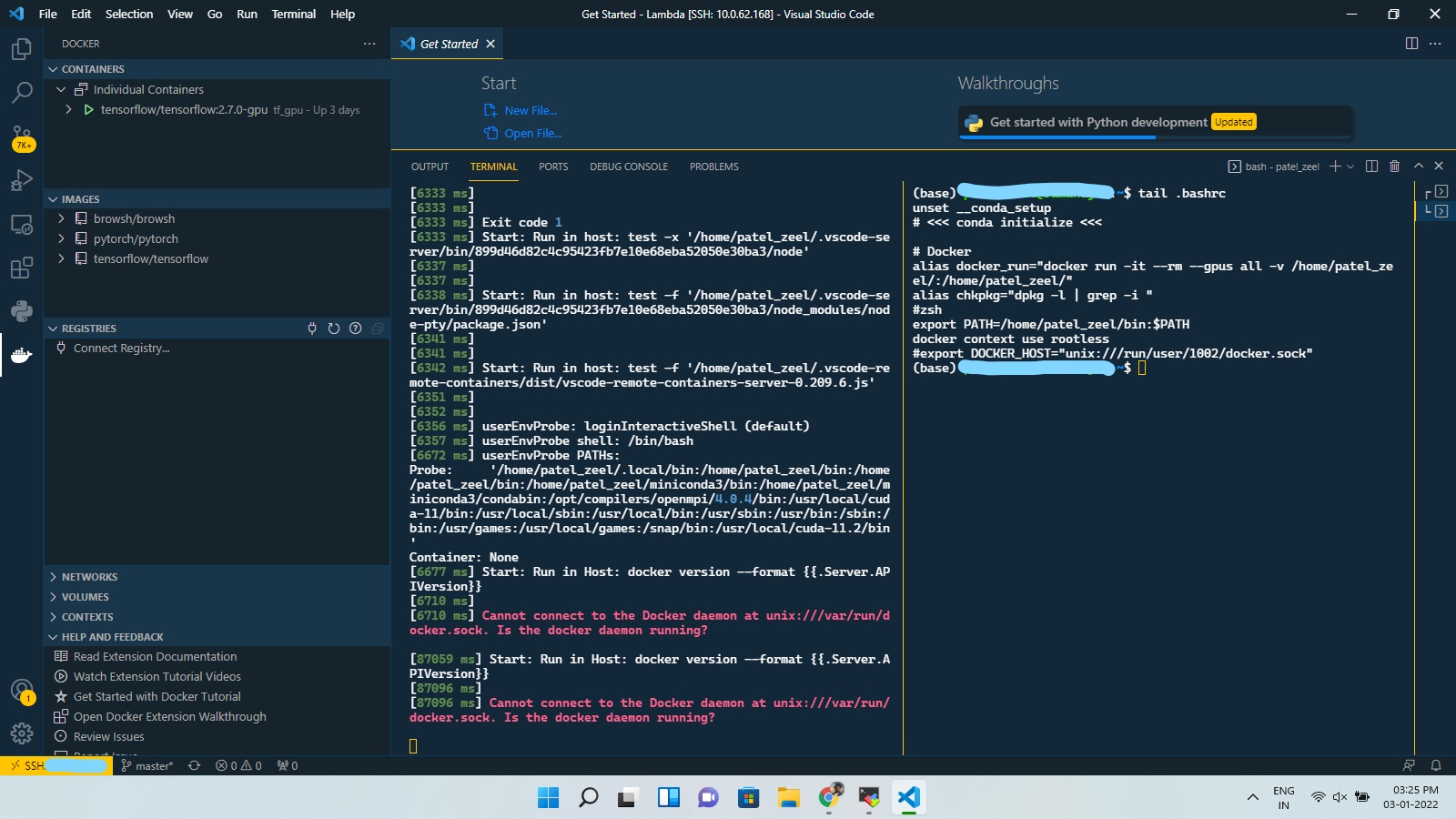
Task: Open the Docker extension in the activity bar
Action: click(x=22, y=356)
